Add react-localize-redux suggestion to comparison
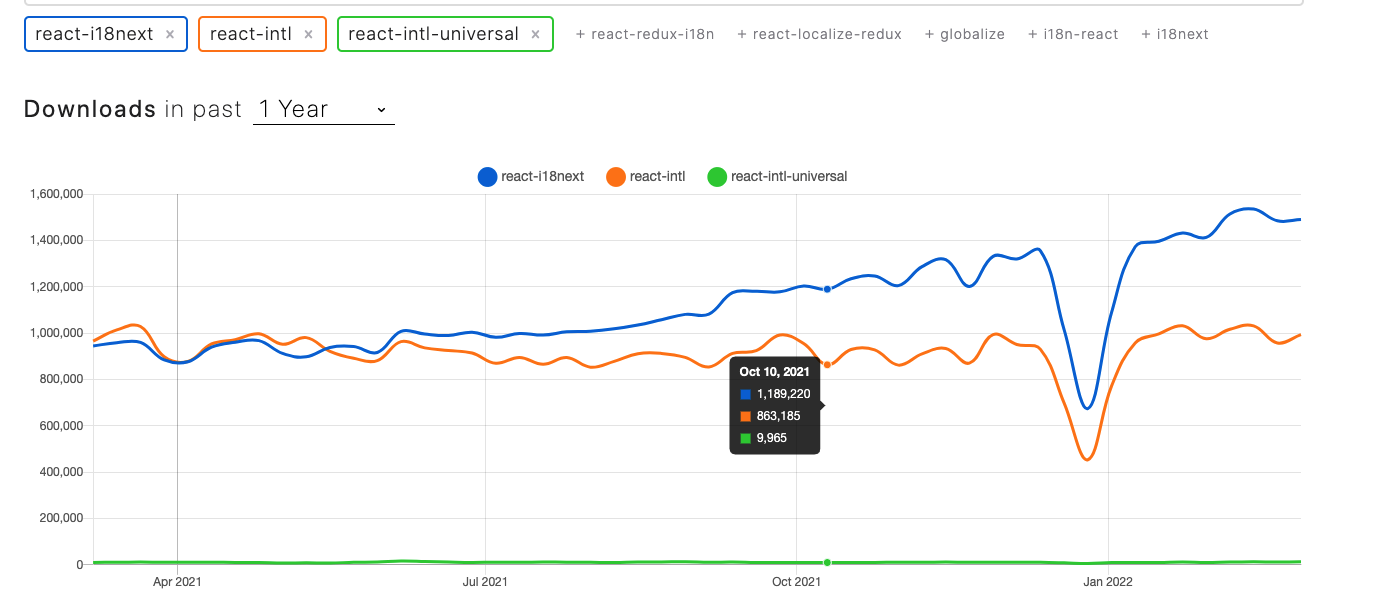Viewport: 1395px width, 611px height. click(819, 35)
